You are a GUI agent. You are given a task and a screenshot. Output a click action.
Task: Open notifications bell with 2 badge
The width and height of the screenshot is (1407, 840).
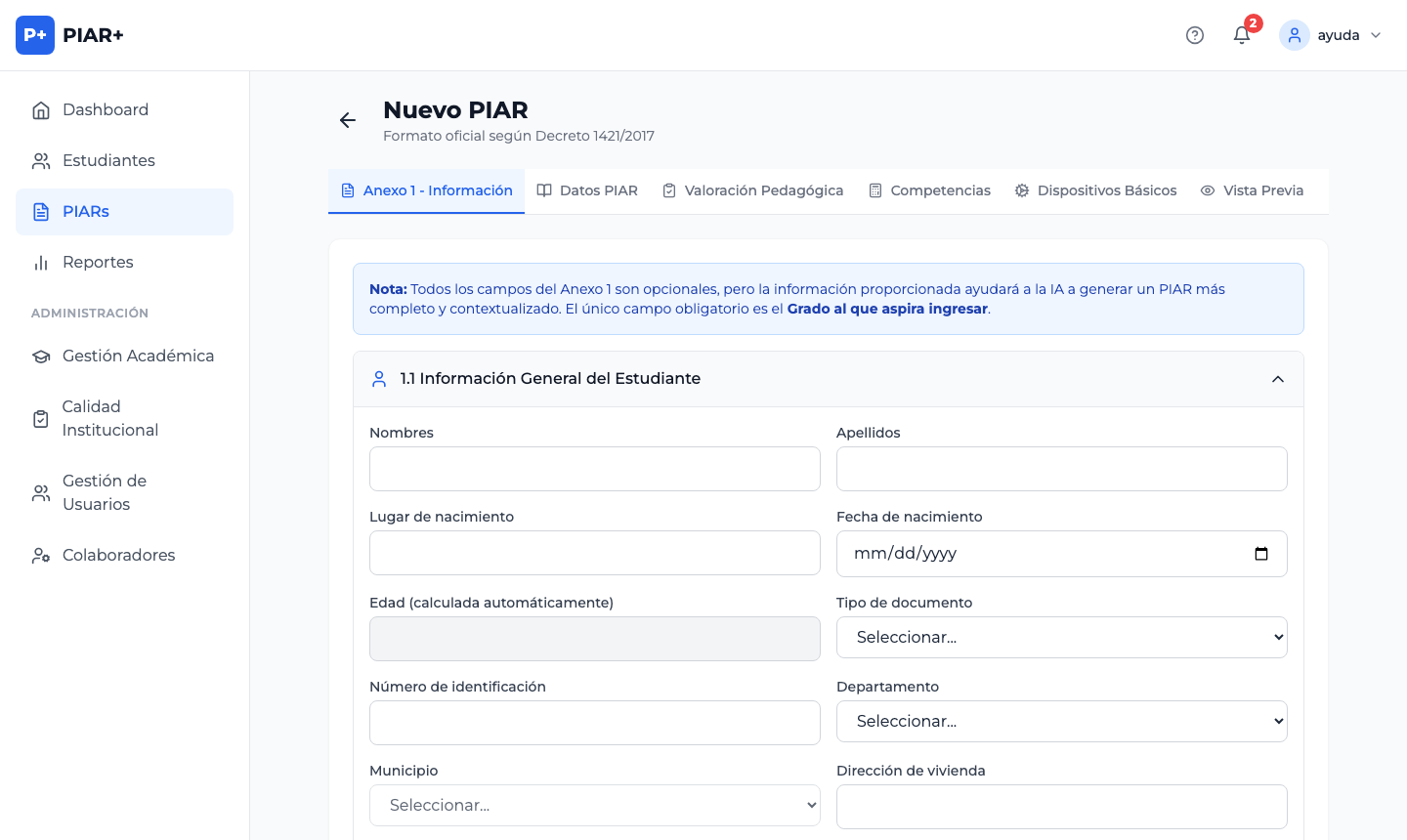point(1242,35)
